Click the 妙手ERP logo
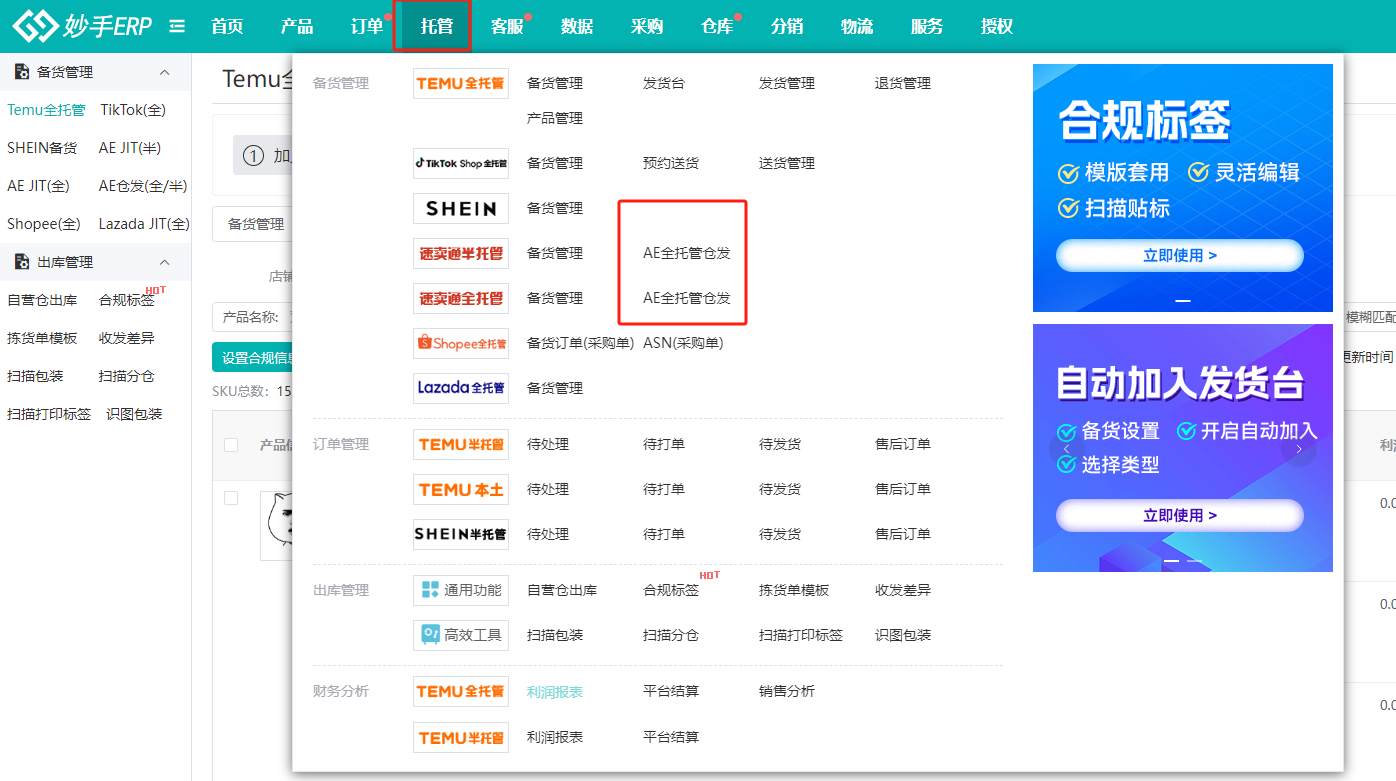 82,26
